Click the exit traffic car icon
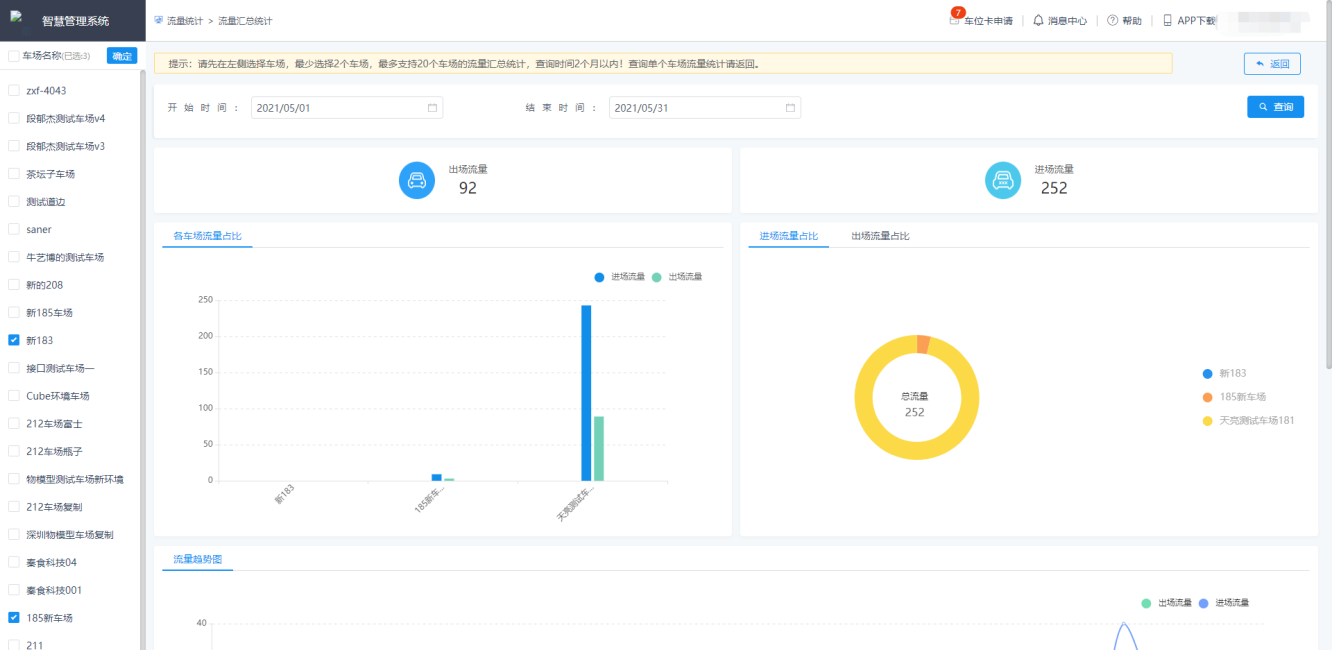Screen dimensions: 1332x650 417,180
